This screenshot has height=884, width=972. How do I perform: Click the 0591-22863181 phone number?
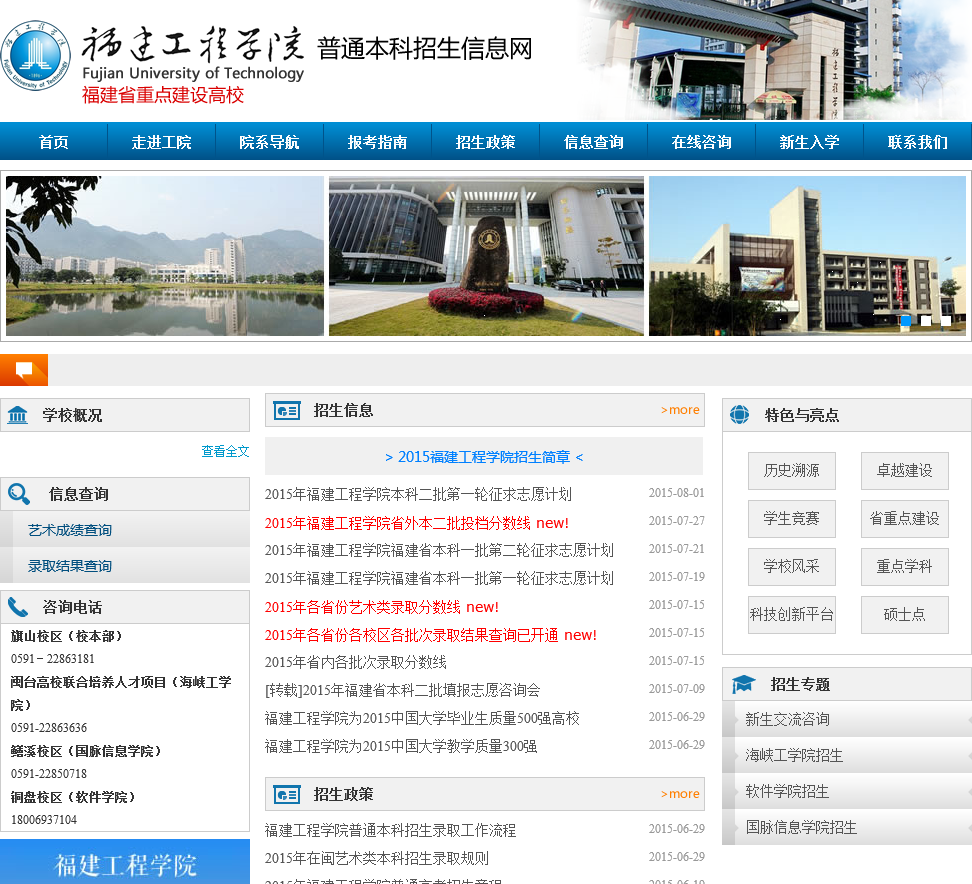click(x=53, y=659)
